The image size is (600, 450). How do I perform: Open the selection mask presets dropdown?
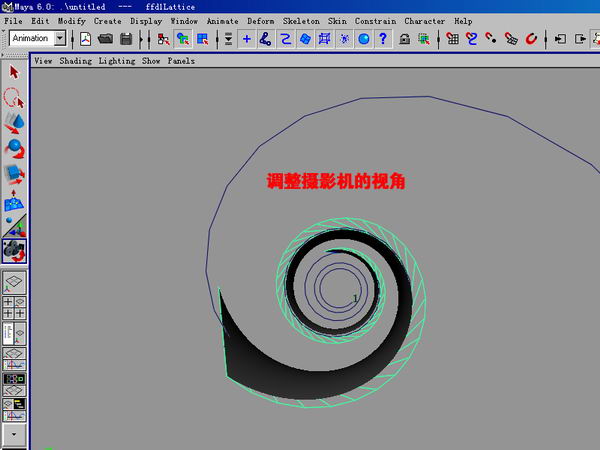(228, 39)
